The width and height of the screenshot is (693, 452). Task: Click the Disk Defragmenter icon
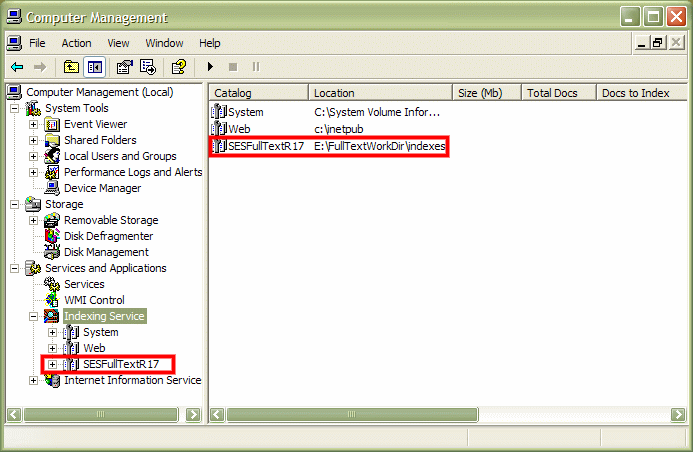tap(52, 236)
